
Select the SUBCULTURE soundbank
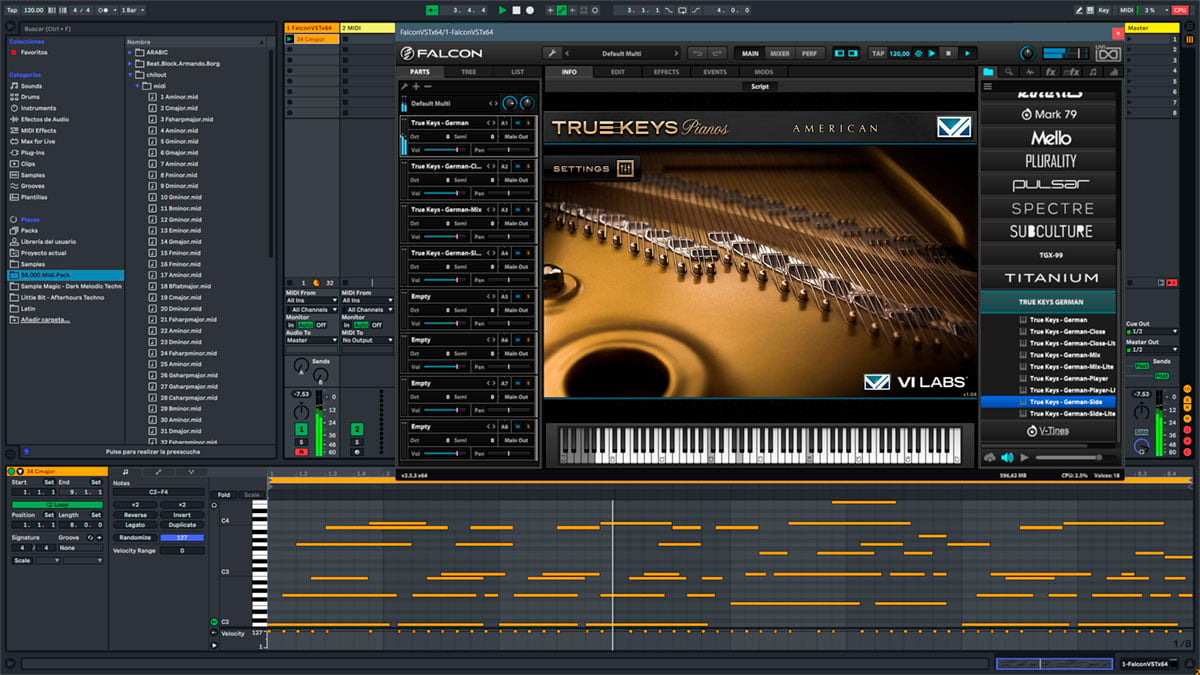[x=1051, y=231]
